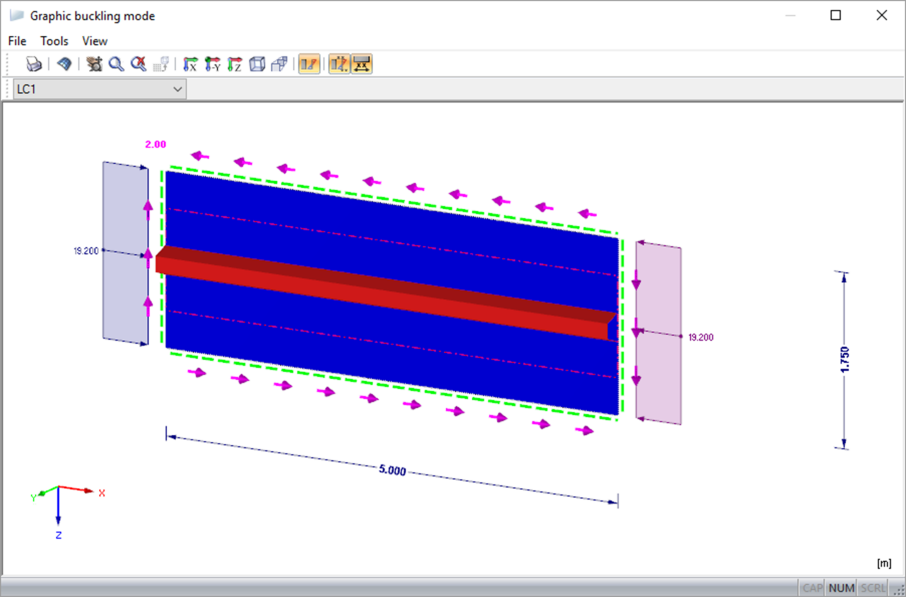Image resolution: width=906 pixels, height=597 pixels.
Task: Switch to perspective view
Action: coord(279,64)
